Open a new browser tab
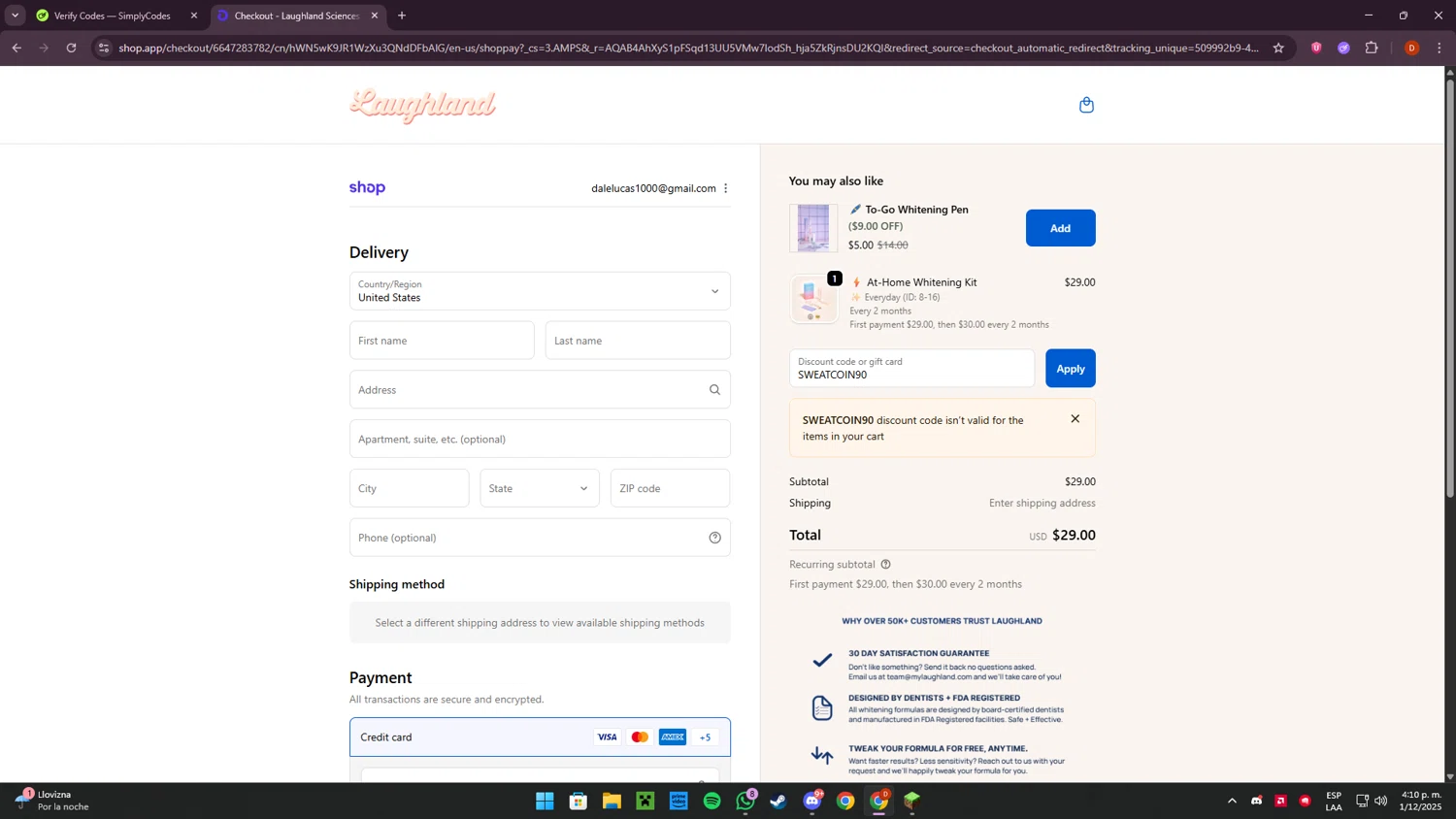The height and width of the screenshot is (819, 1456). coord(402,16)
